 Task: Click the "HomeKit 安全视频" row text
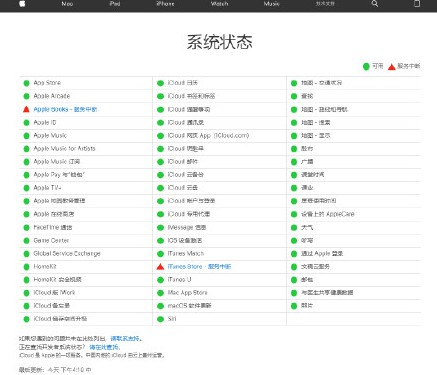coord(57,279)
